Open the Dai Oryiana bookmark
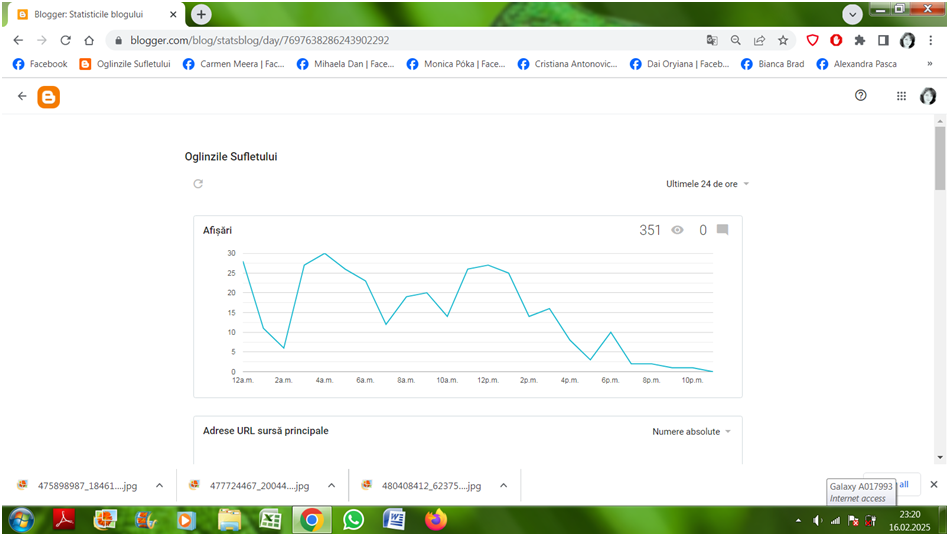The height and width of the screenshot is (536, 949). pyautogui.click(x=680, y=64)
